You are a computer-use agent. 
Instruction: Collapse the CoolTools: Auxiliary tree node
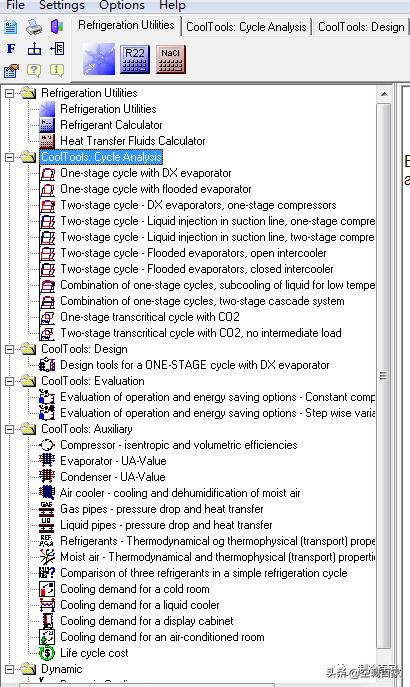(10, 429)
